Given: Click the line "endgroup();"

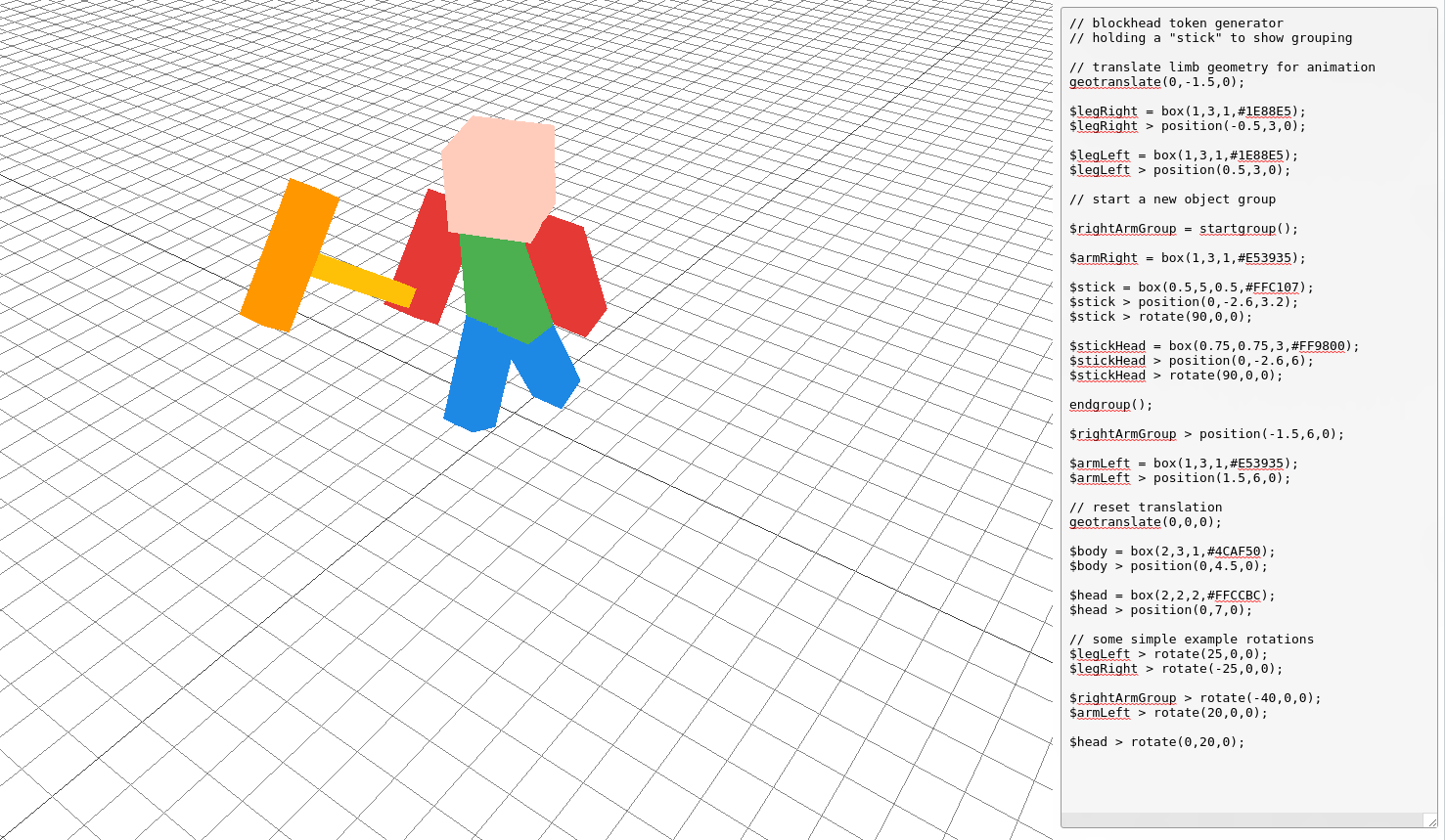Looking at the screenshot, I should coord(1111,405).
